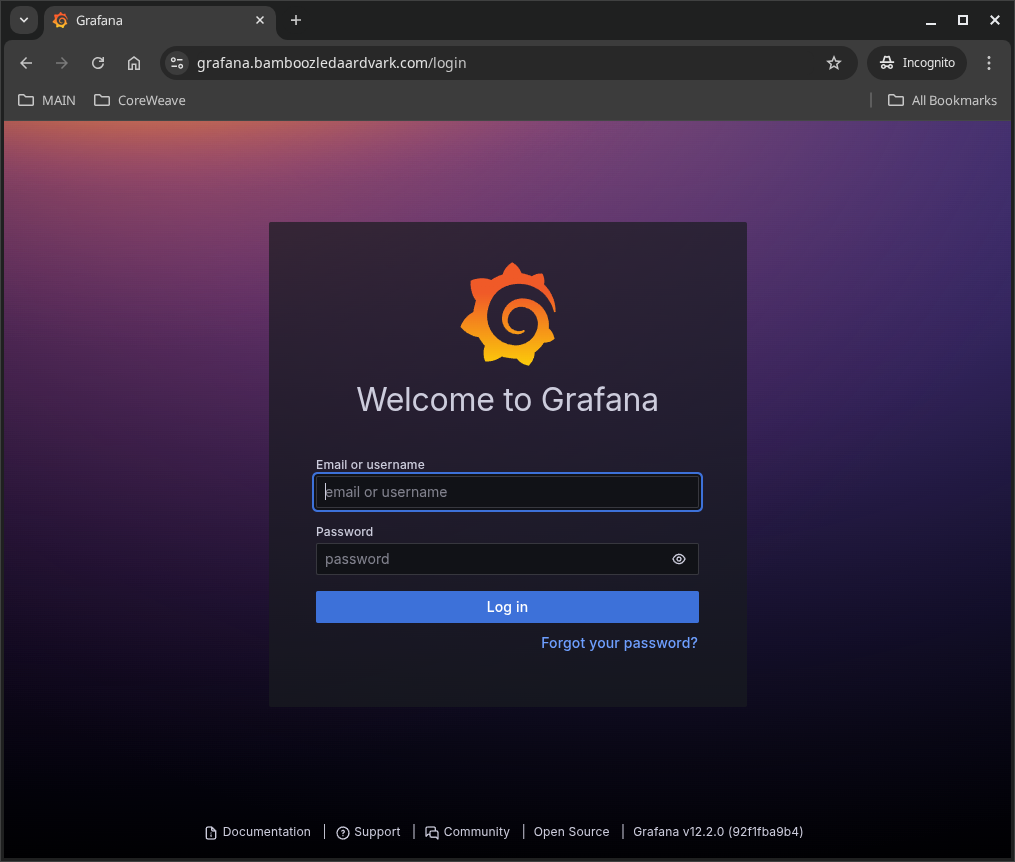Open the Chrome three-dot menu
Viewport: 1015px width, 862px height.
pos(989,63)
